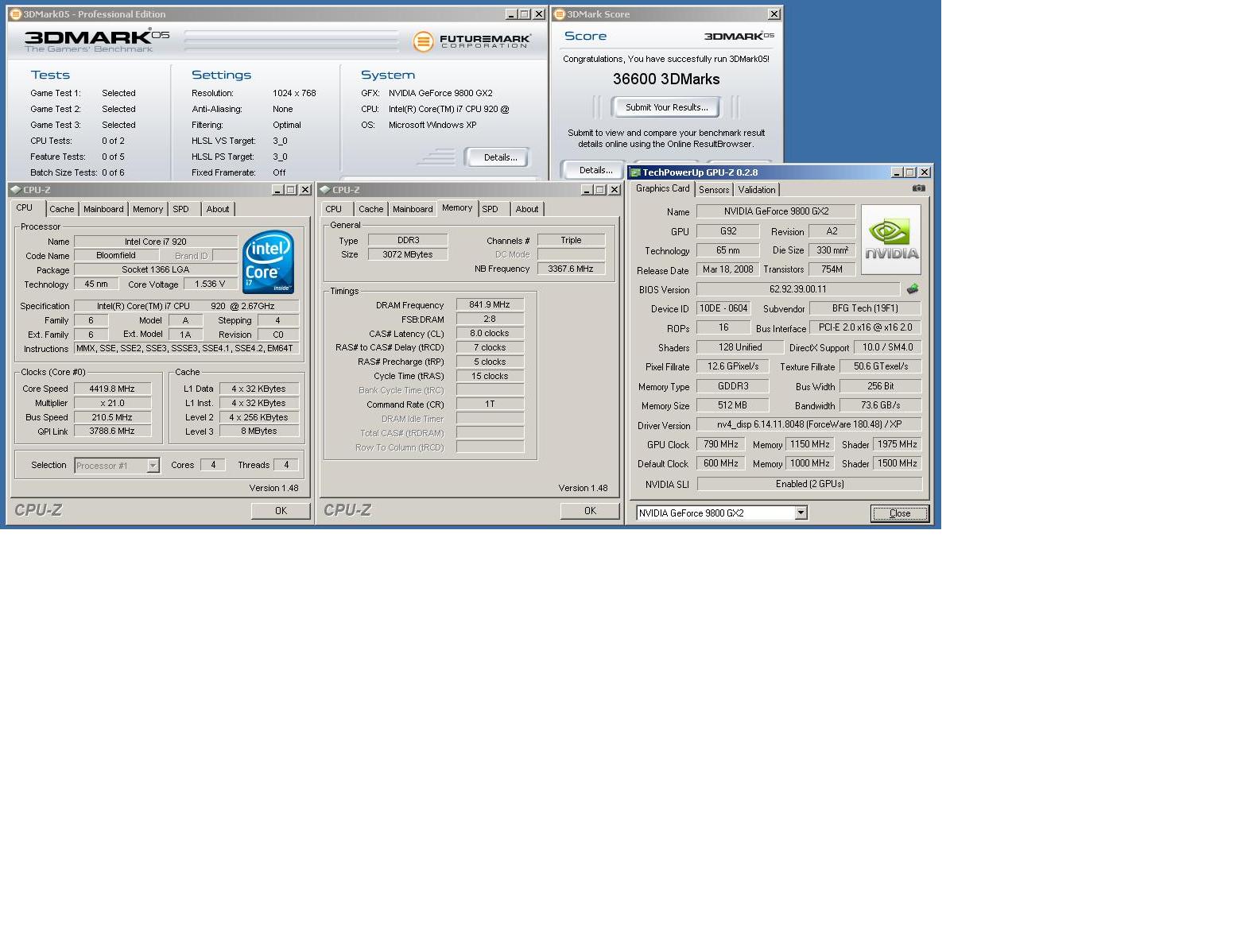Click the GPU-Z Name field NVIDIA GeForce 9800 GX2
Image resolution: width=1233 pixels, height=952 pixels.
(x=776, y=211)
